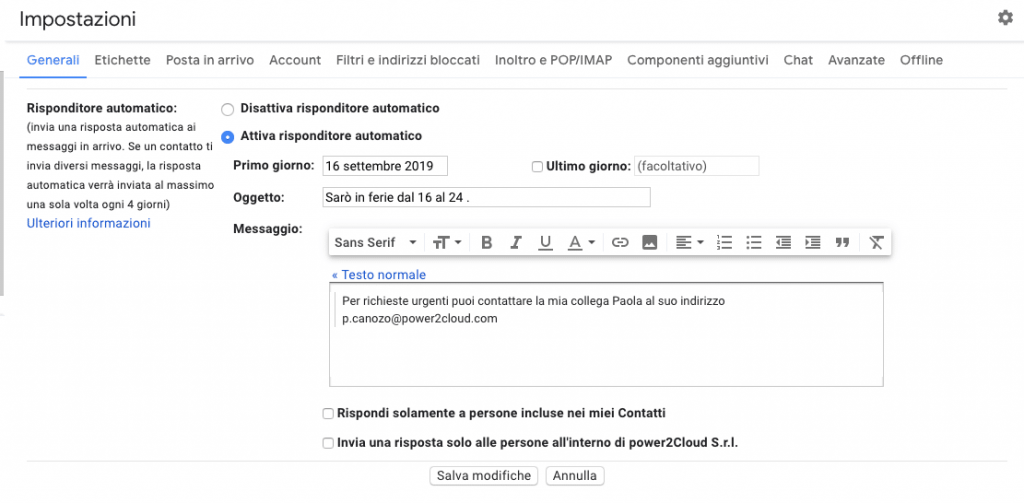Apply quote formatting to text
This screenshot has width=1024, height=503.
pos(842,243)
